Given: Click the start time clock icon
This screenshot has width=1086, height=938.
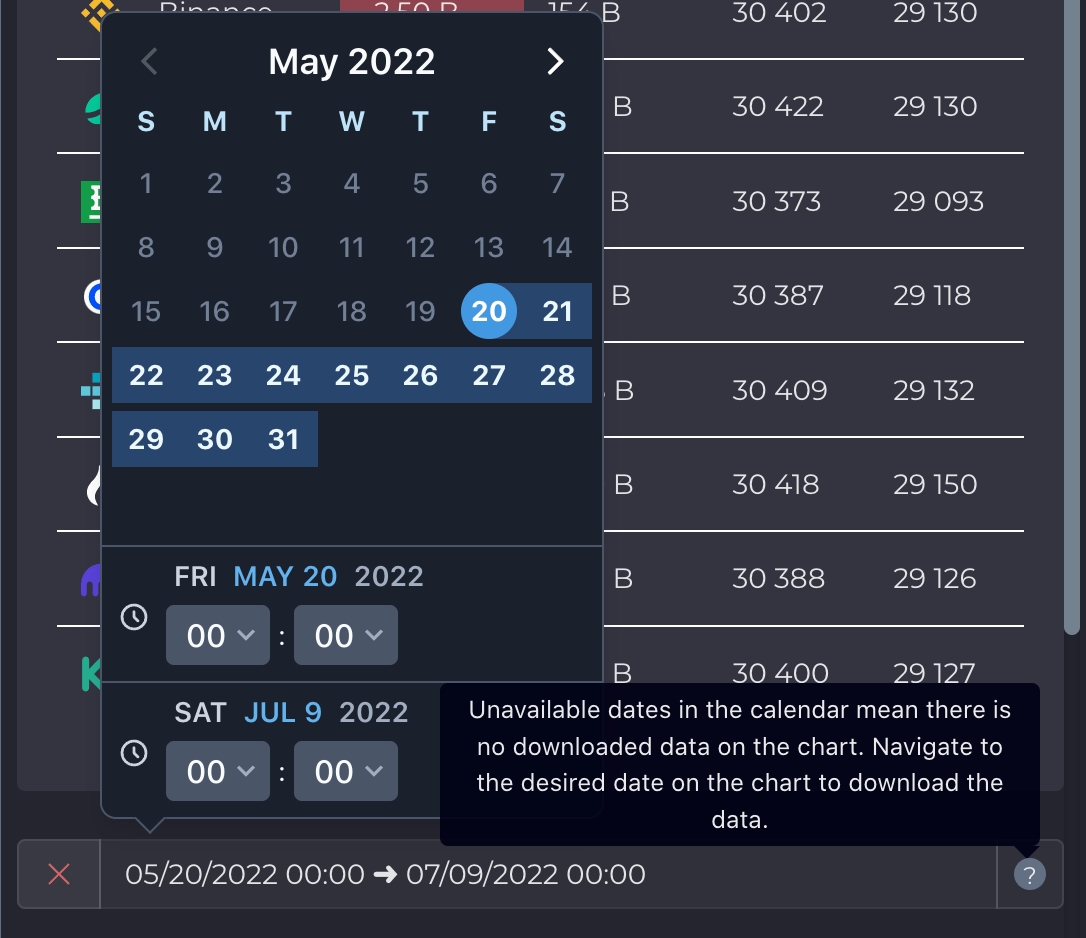Looking at the screenshot, I should [x=134, y=617].
